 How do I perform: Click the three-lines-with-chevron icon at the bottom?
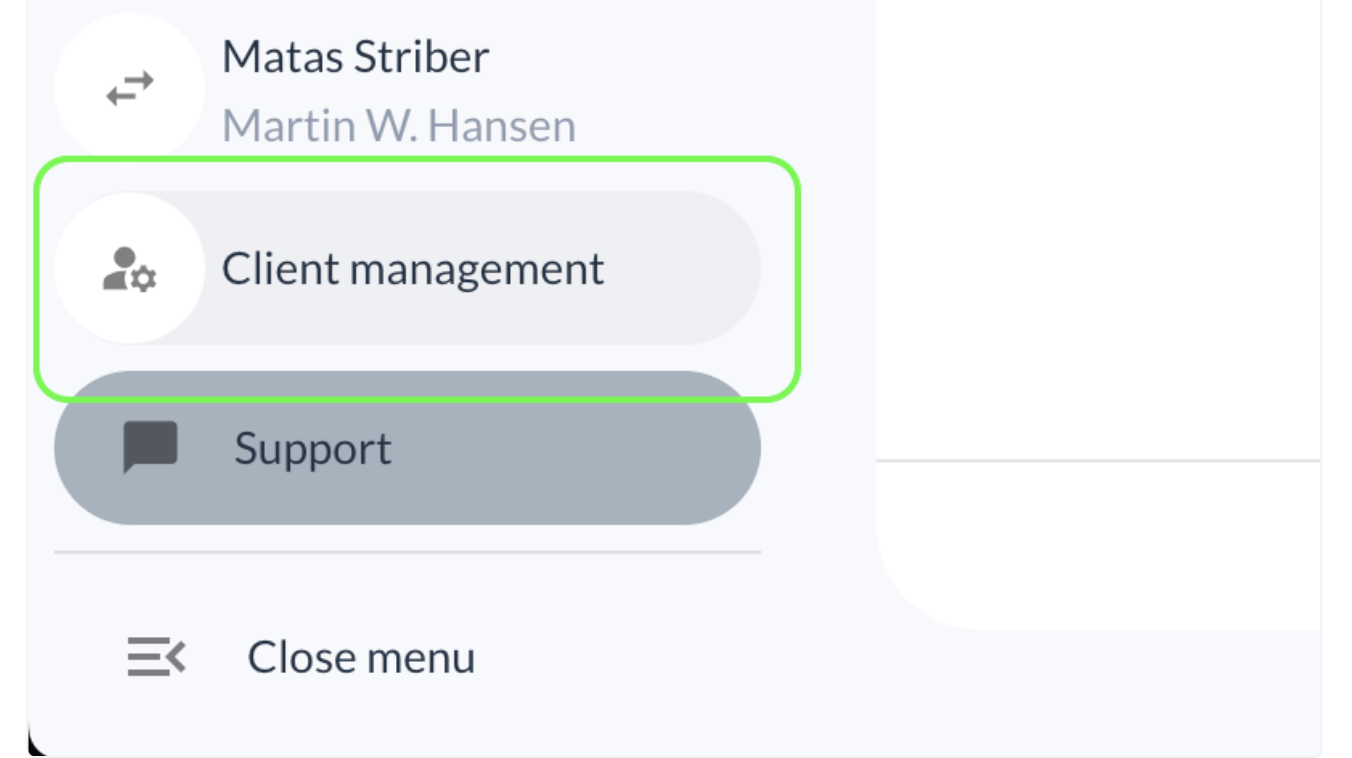click(157, 657)
